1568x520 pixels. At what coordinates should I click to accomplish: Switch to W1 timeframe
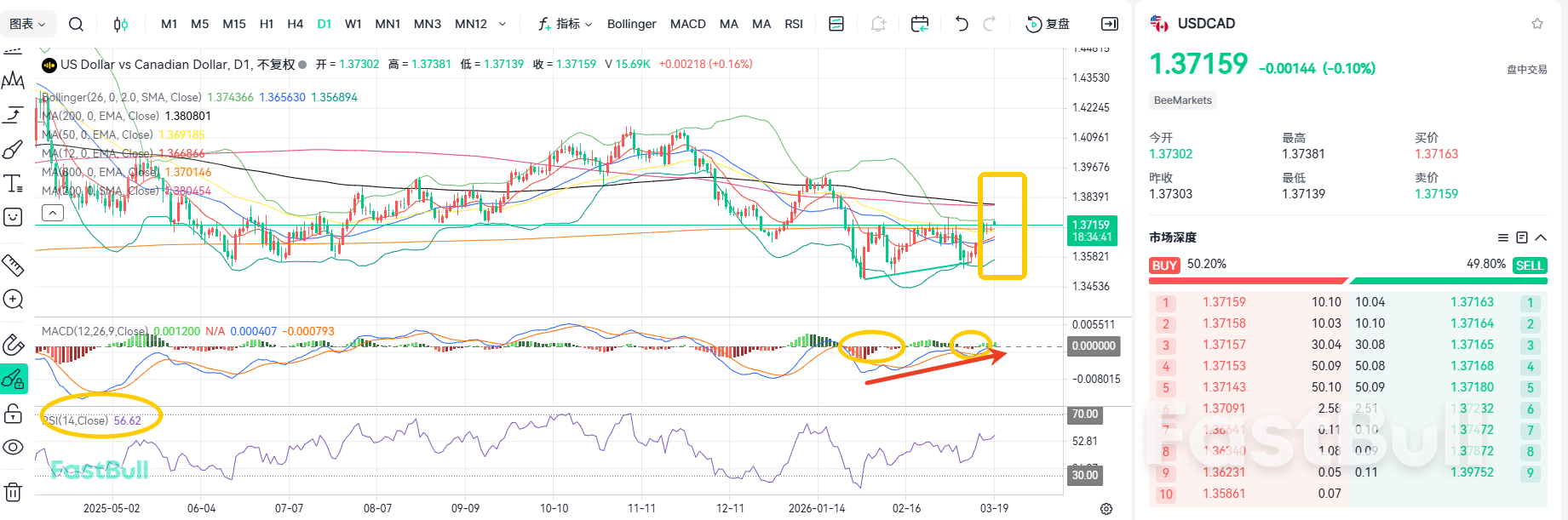pyautogui.click(x=353, y=24)
